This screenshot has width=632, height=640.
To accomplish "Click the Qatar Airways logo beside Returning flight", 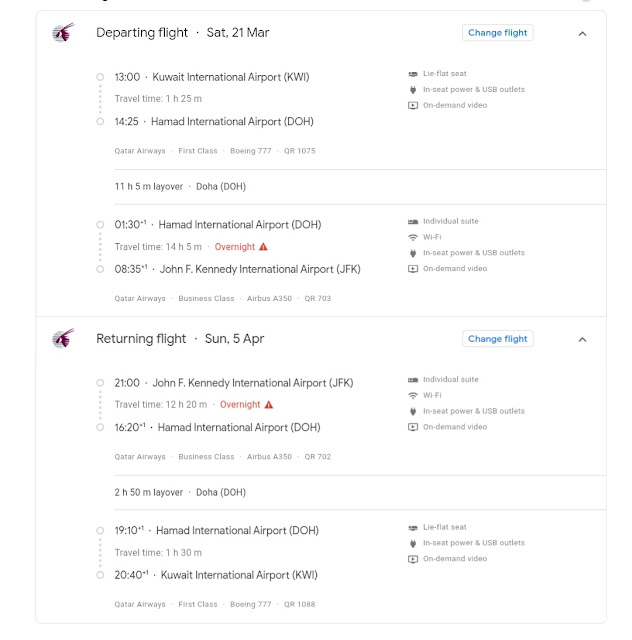I will click(x=63, y=338).
